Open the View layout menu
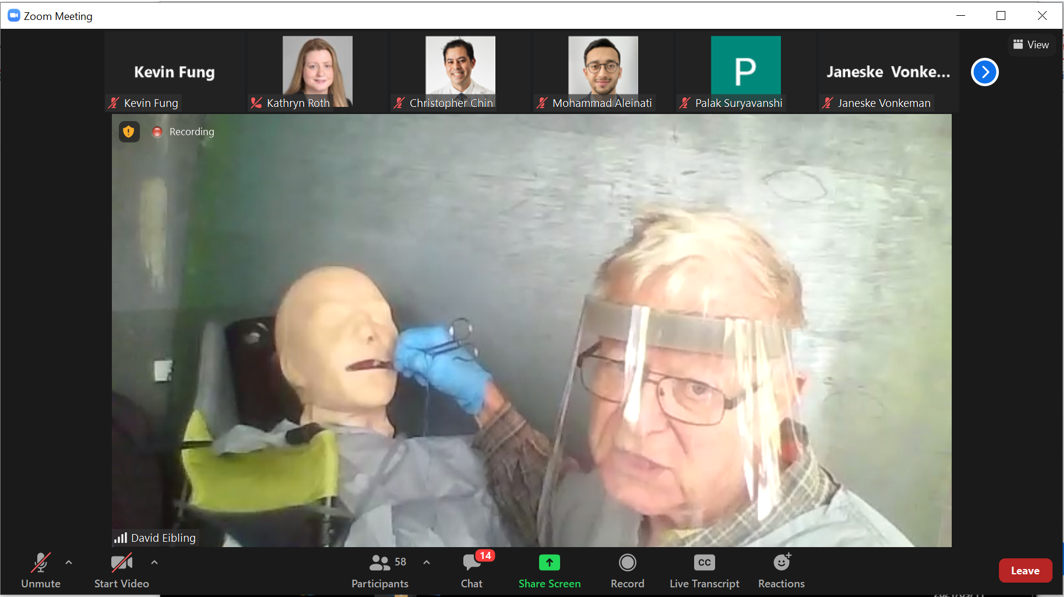The height and width of the screenshot is (597, 1064). (x=1031, y=44)
